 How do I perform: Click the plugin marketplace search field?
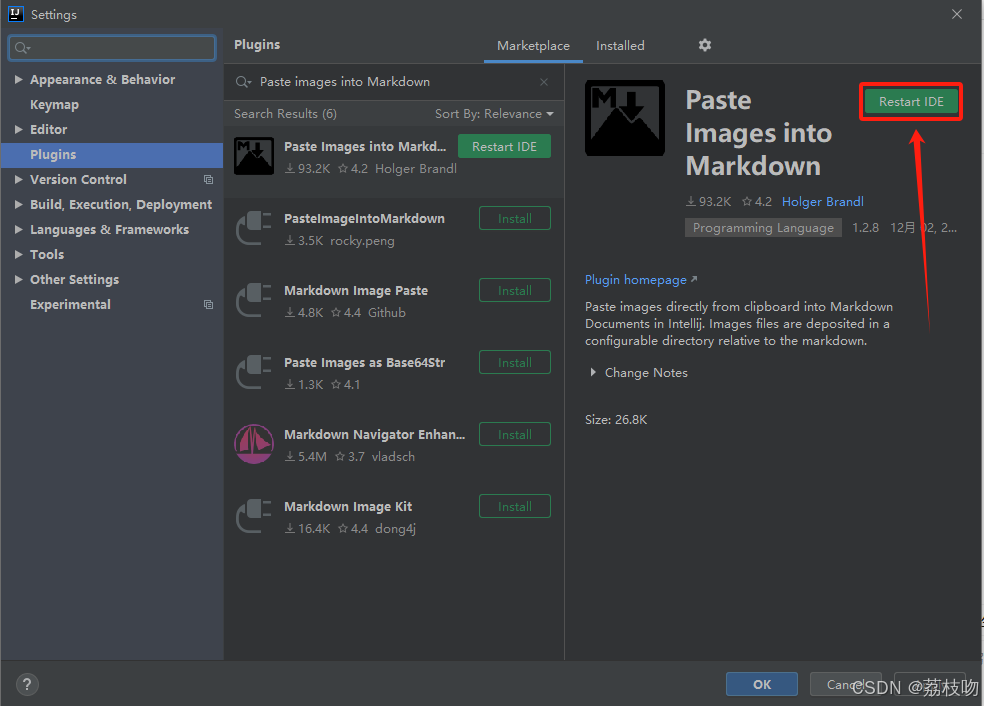pyautogui.click(x=392, y=82)
